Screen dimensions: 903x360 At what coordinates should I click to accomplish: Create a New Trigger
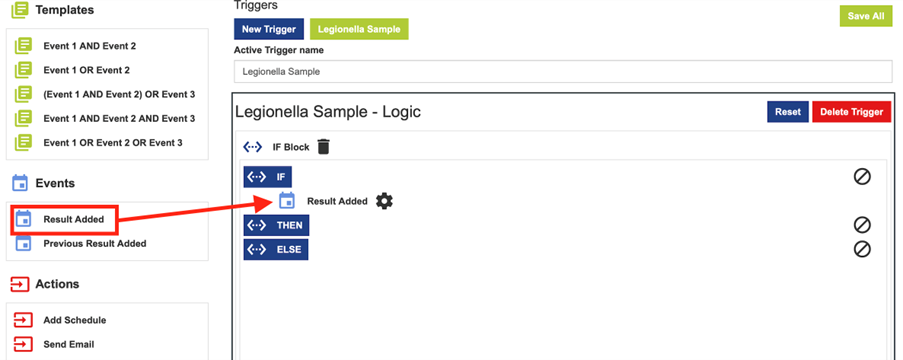[268, 29]
